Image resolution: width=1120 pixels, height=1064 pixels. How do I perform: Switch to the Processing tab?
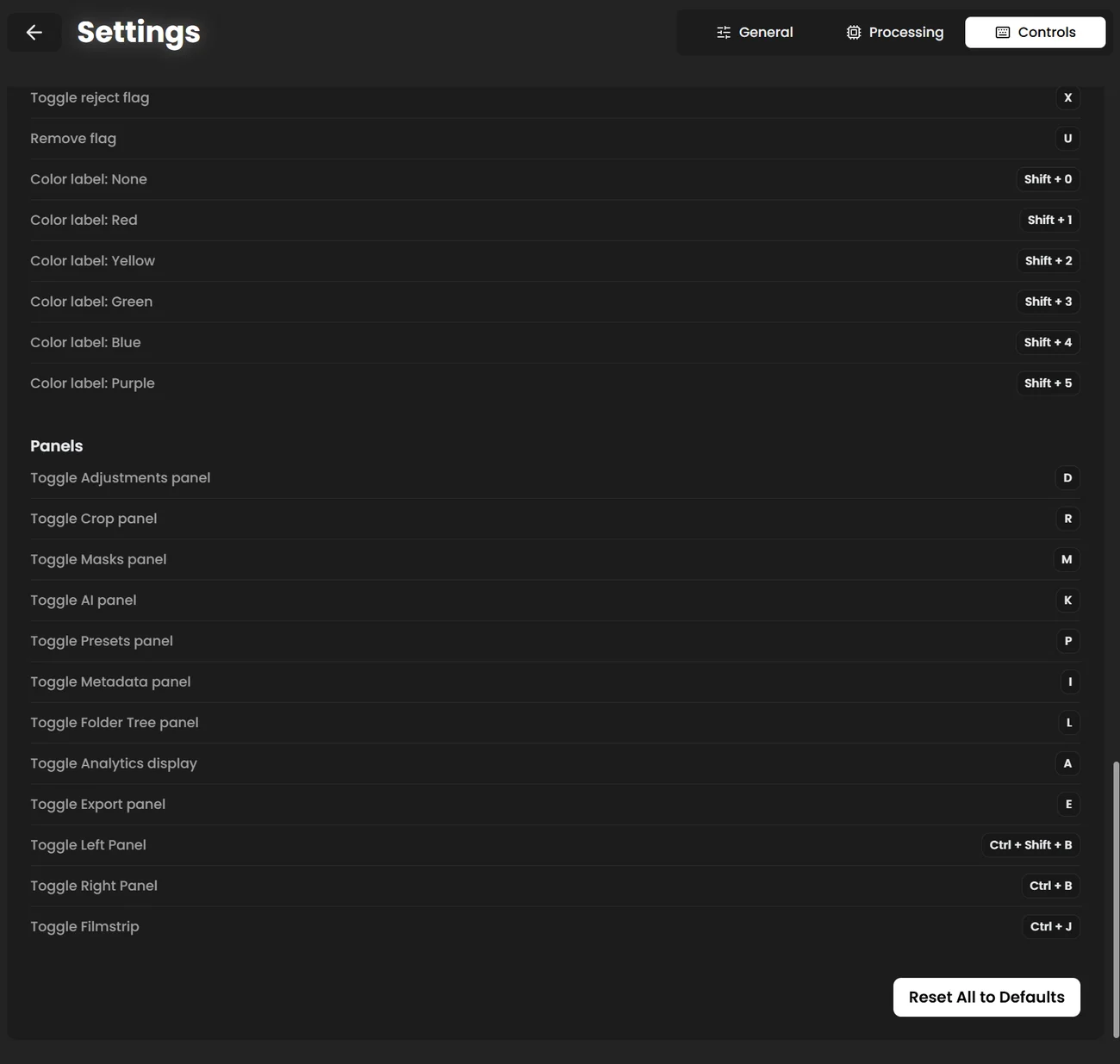(895, 33)
